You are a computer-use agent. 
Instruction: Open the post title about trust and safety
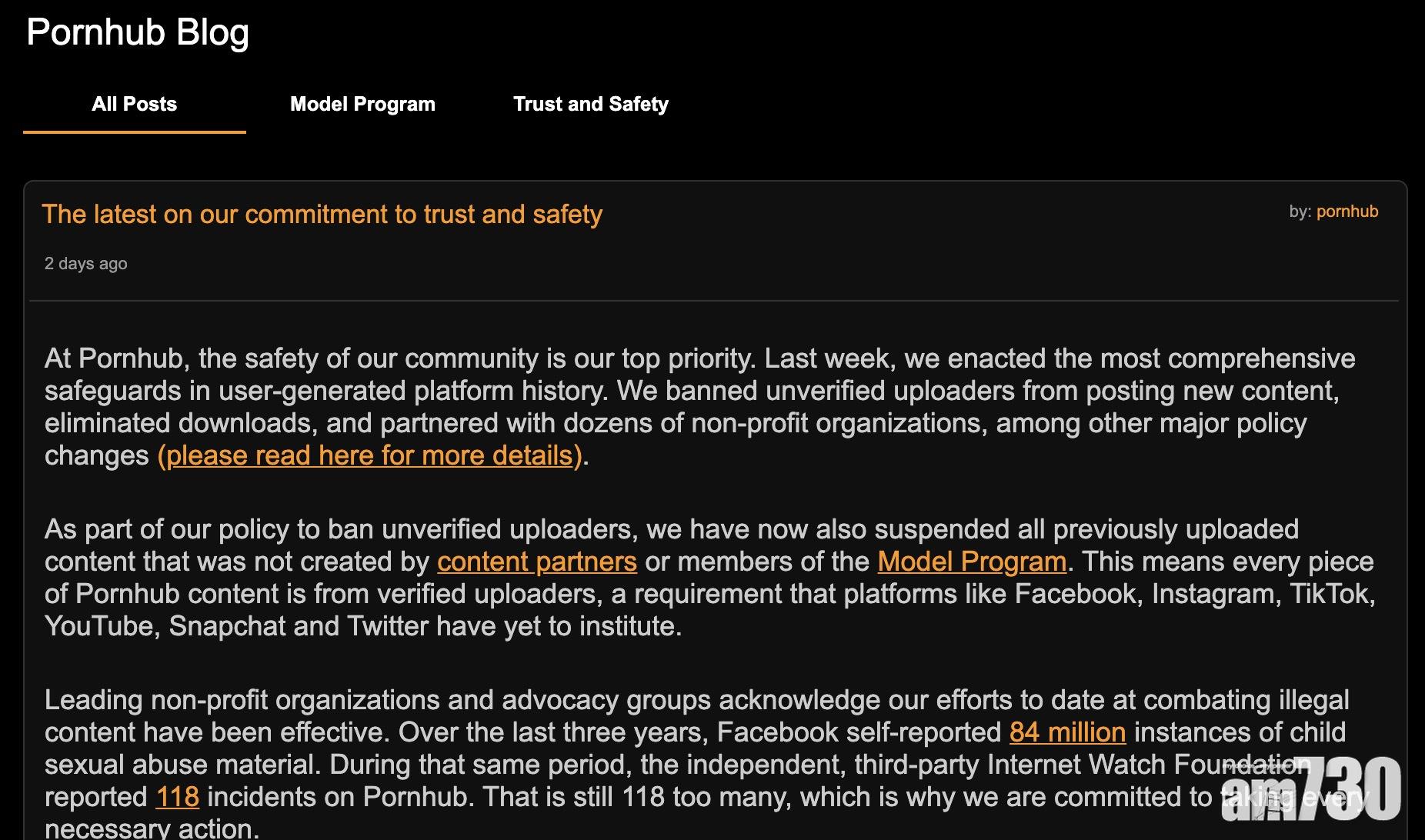coord(322,214)
